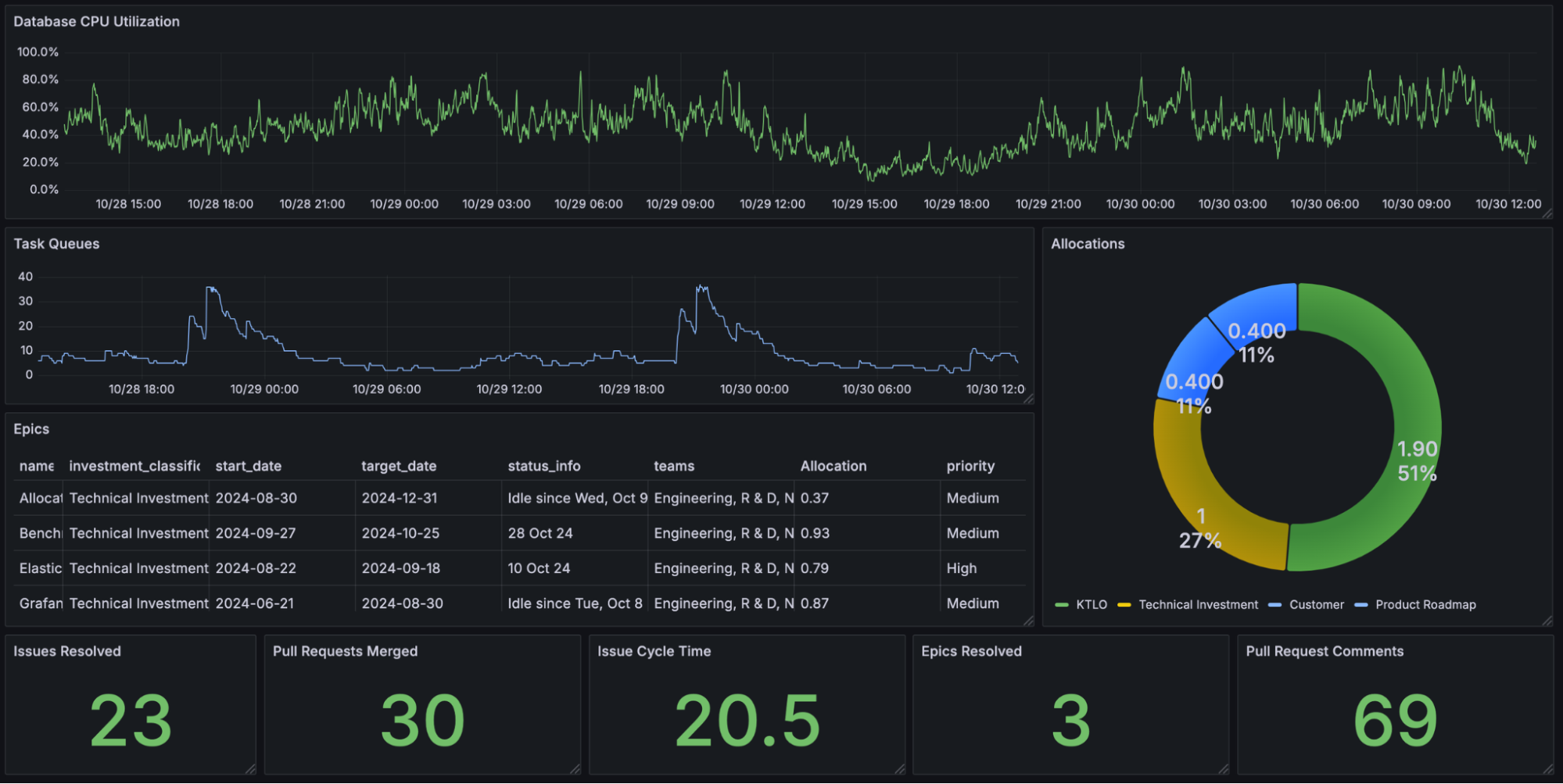
Task: Sort Epics table by name column
Action: pos(37,466)
